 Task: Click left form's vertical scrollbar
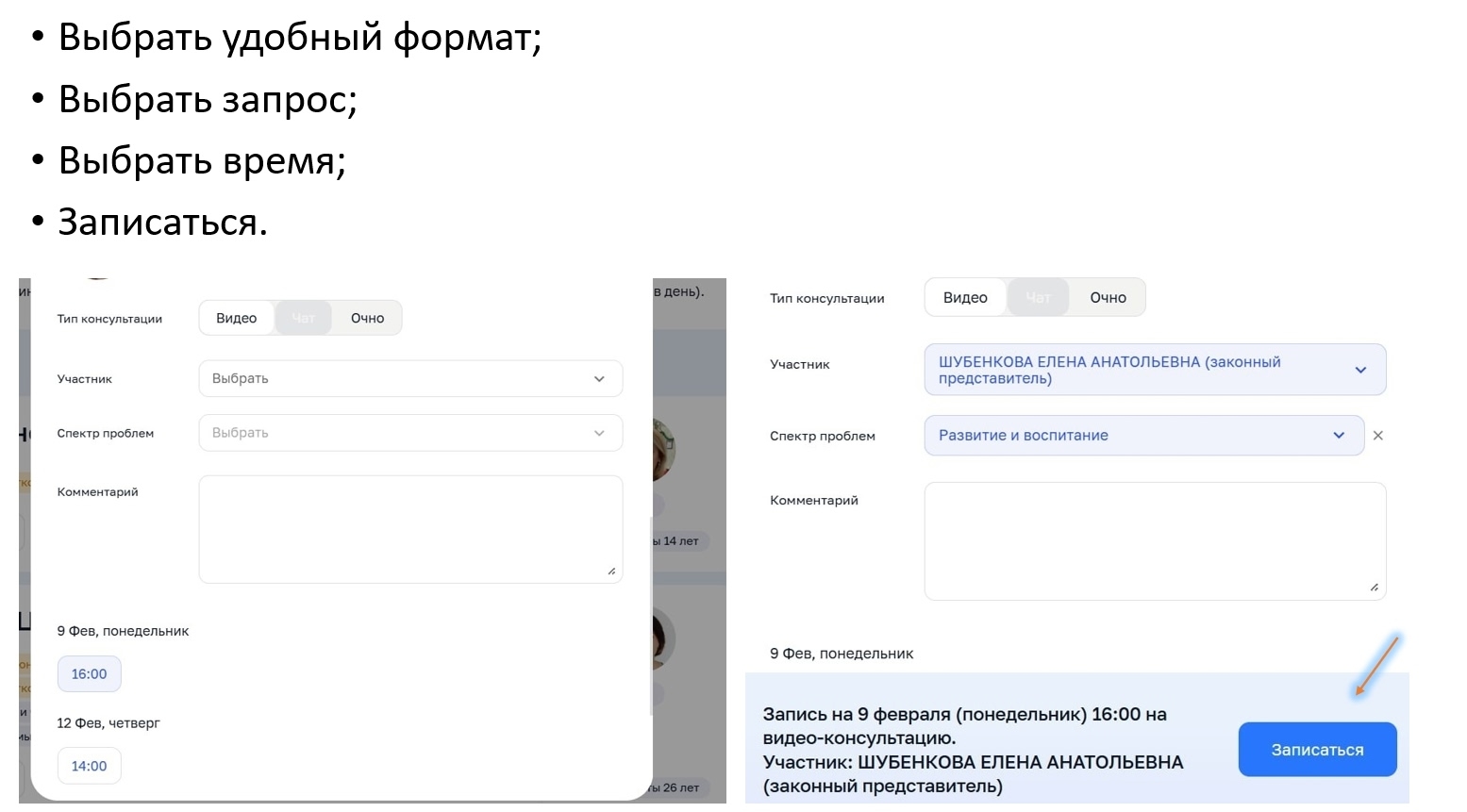[x=651, y=616]
